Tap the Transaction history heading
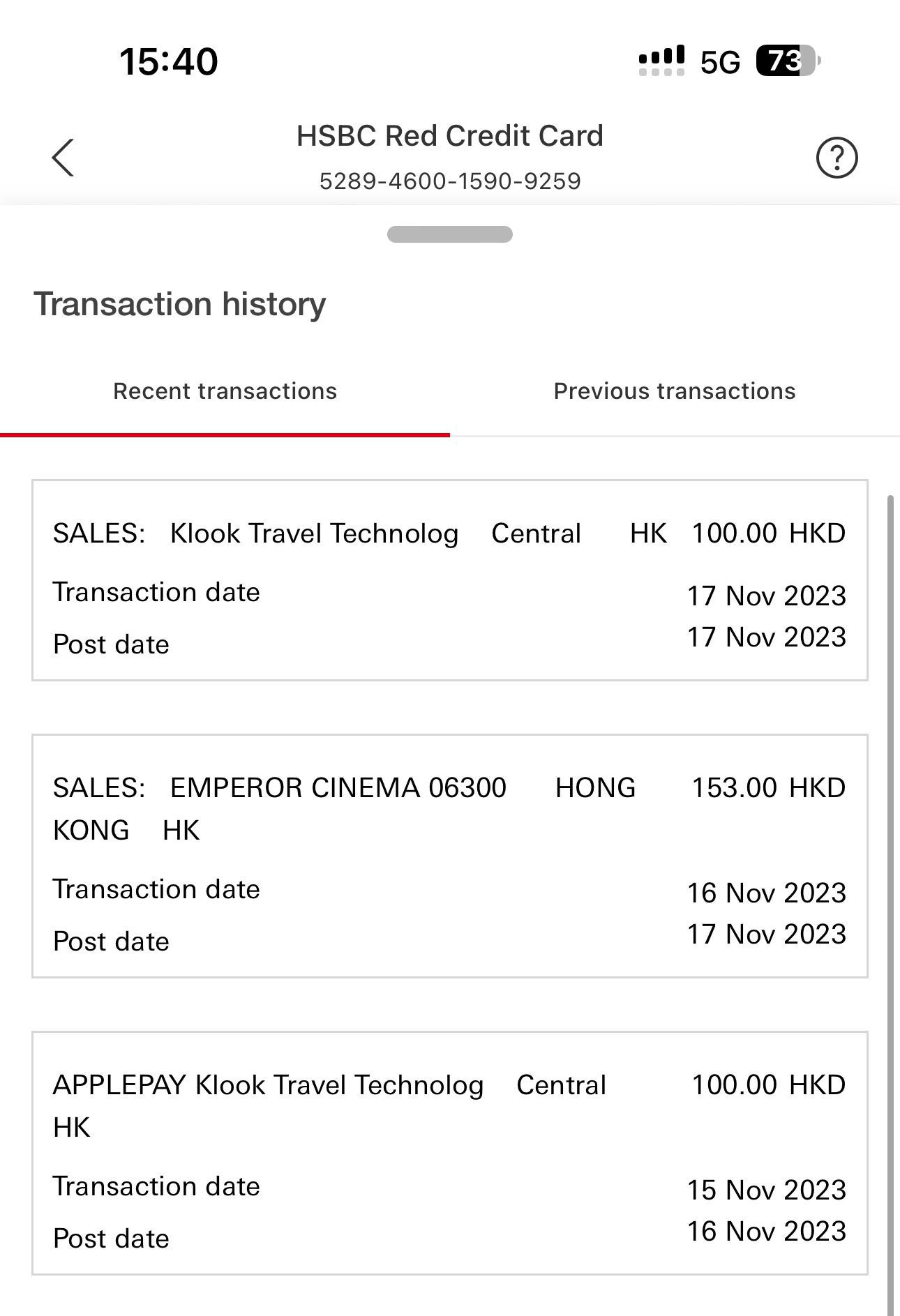The image size is (900, 1316). coord(180,304)
